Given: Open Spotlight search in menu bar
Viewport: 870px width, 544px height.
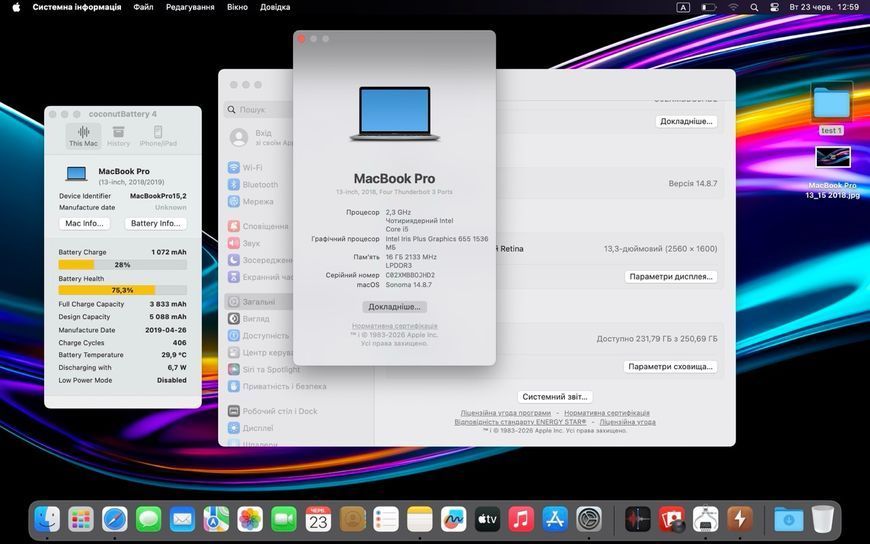Looking at the screenshot, I should [x=754, y=7].
